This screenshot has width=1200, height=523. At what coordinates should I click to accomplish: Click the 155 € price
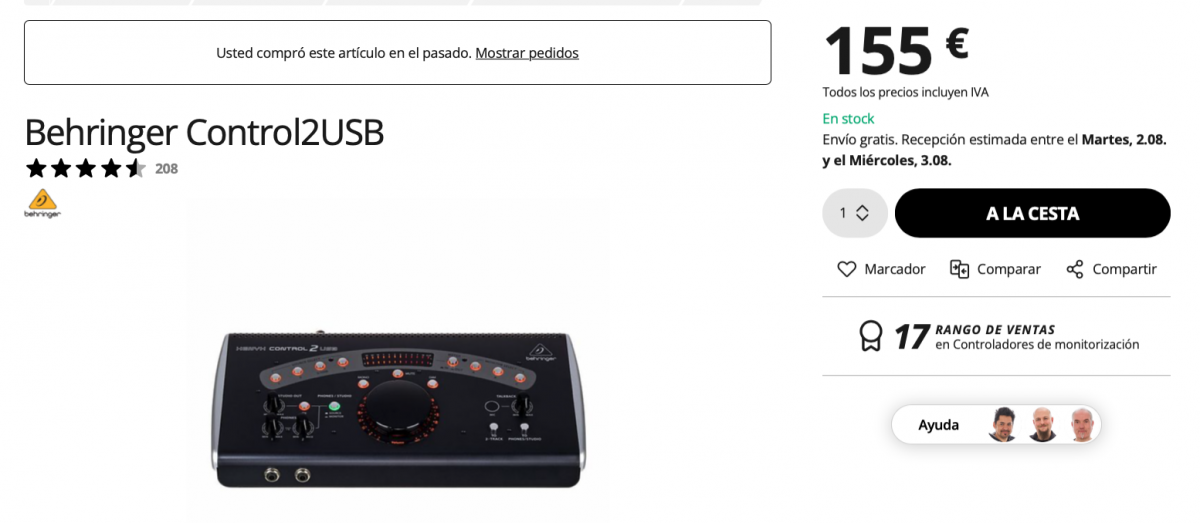pos(896,49)
